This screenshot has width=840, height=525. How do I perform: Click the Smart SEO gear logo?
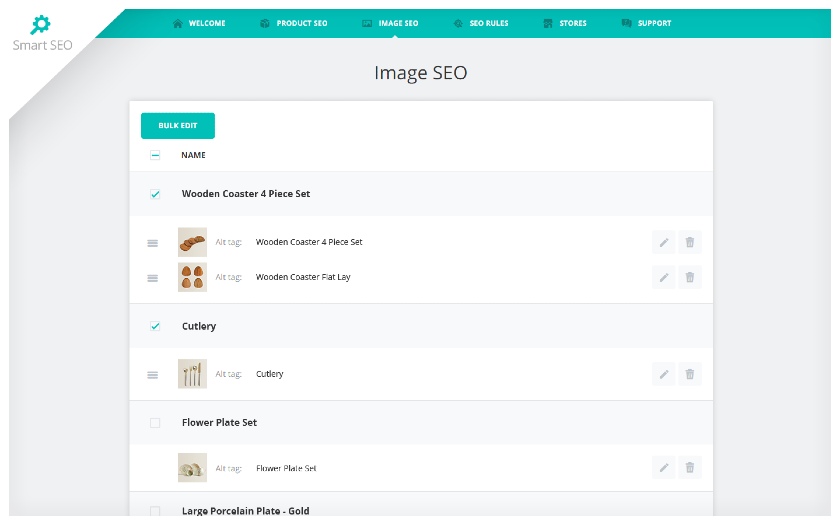click(41, 24)
